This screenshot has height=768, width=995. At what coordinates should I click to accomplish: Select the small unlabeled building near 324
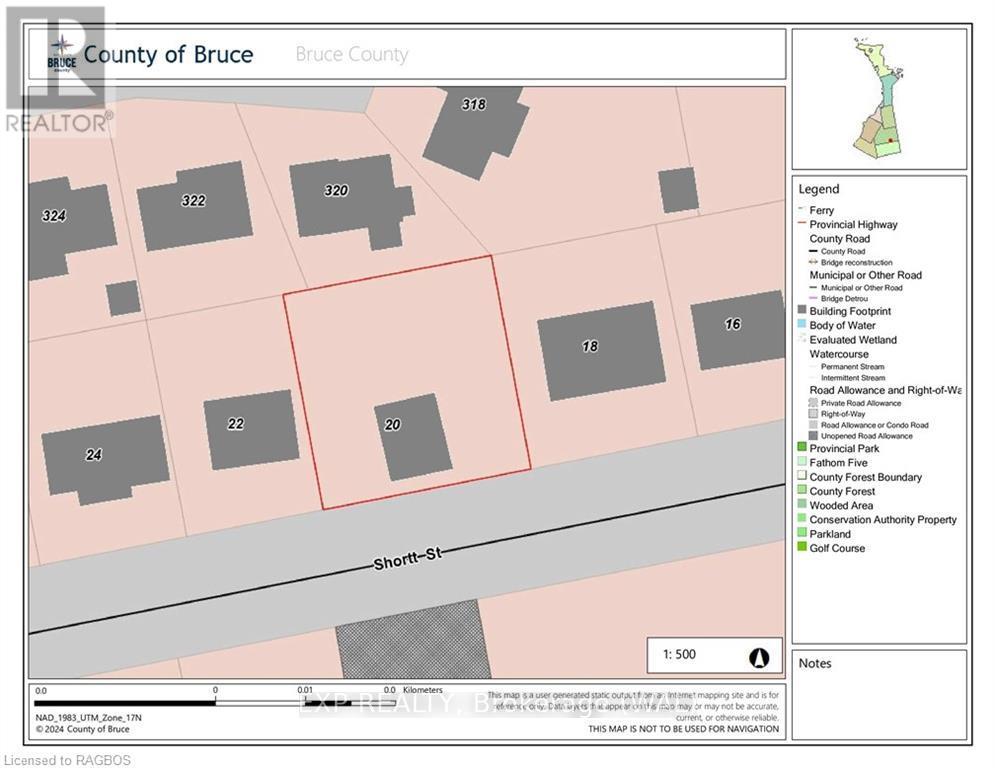[x=123, y=298]
